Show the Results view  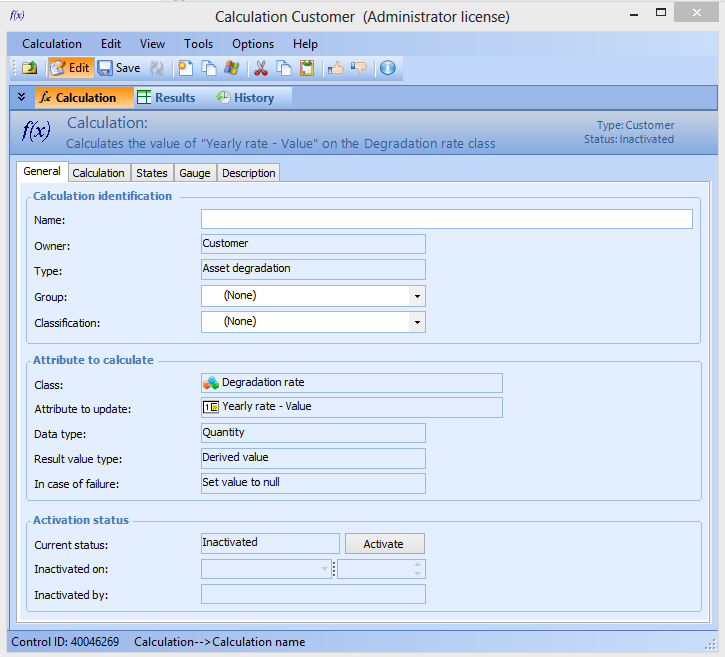click(166, 98)
